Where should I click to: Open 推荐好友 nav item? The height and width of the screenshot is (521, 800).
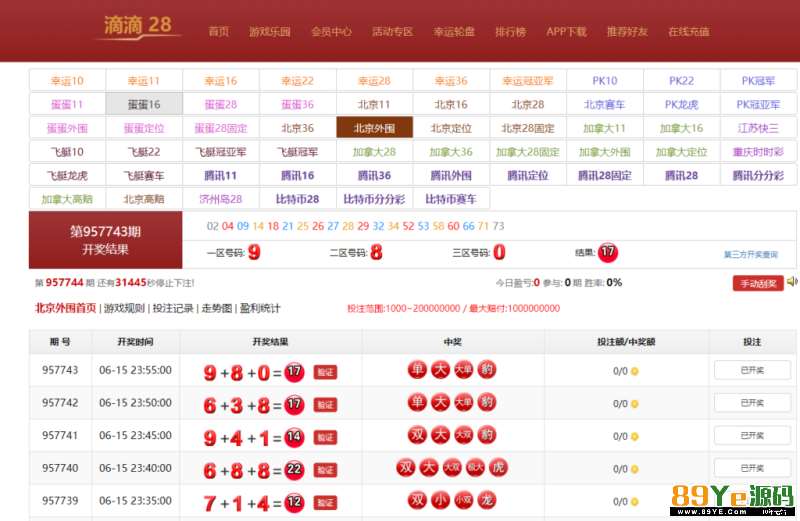[x=628, y=32]
